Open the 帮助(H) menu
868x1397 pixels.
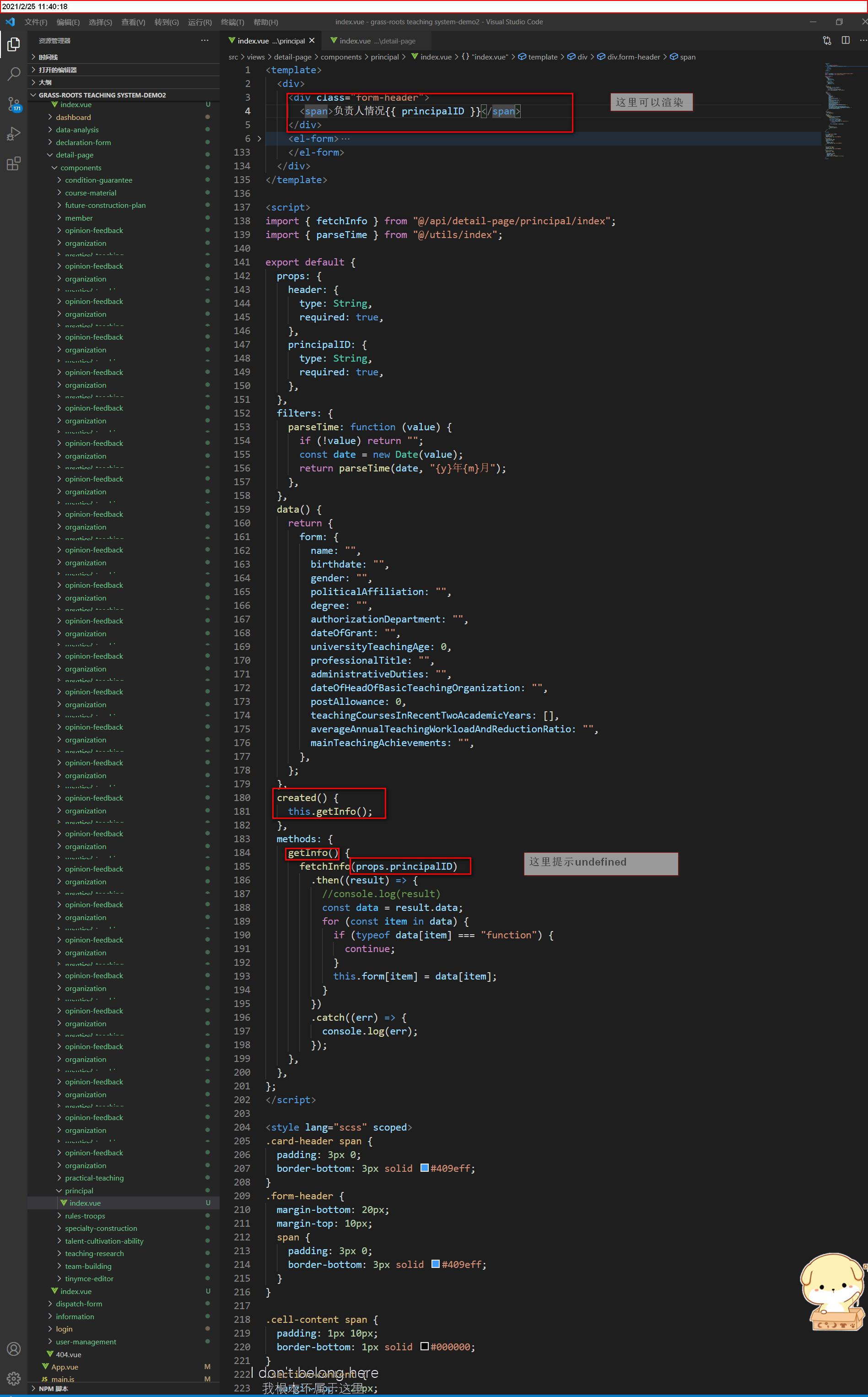266,22
